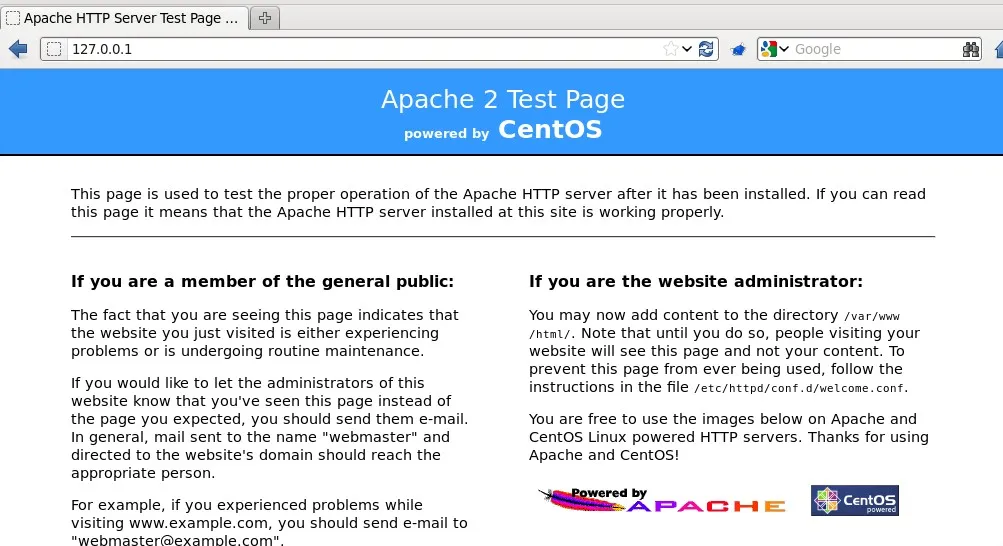Click the Google search engine icon

pyautogui.click(x=768, y=49)
